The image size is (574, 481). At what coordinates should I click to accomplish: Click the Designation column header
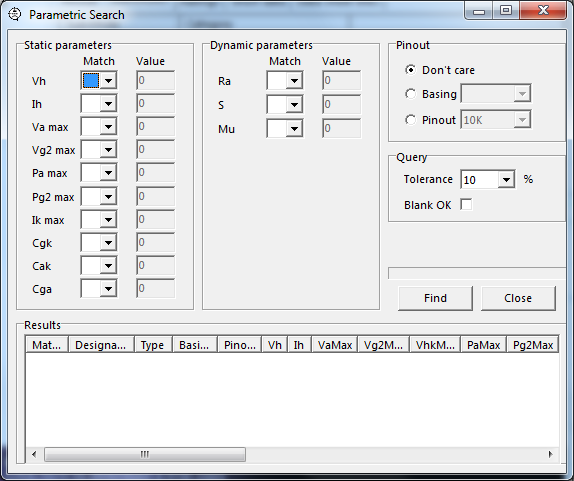click(x=101, y=345)
